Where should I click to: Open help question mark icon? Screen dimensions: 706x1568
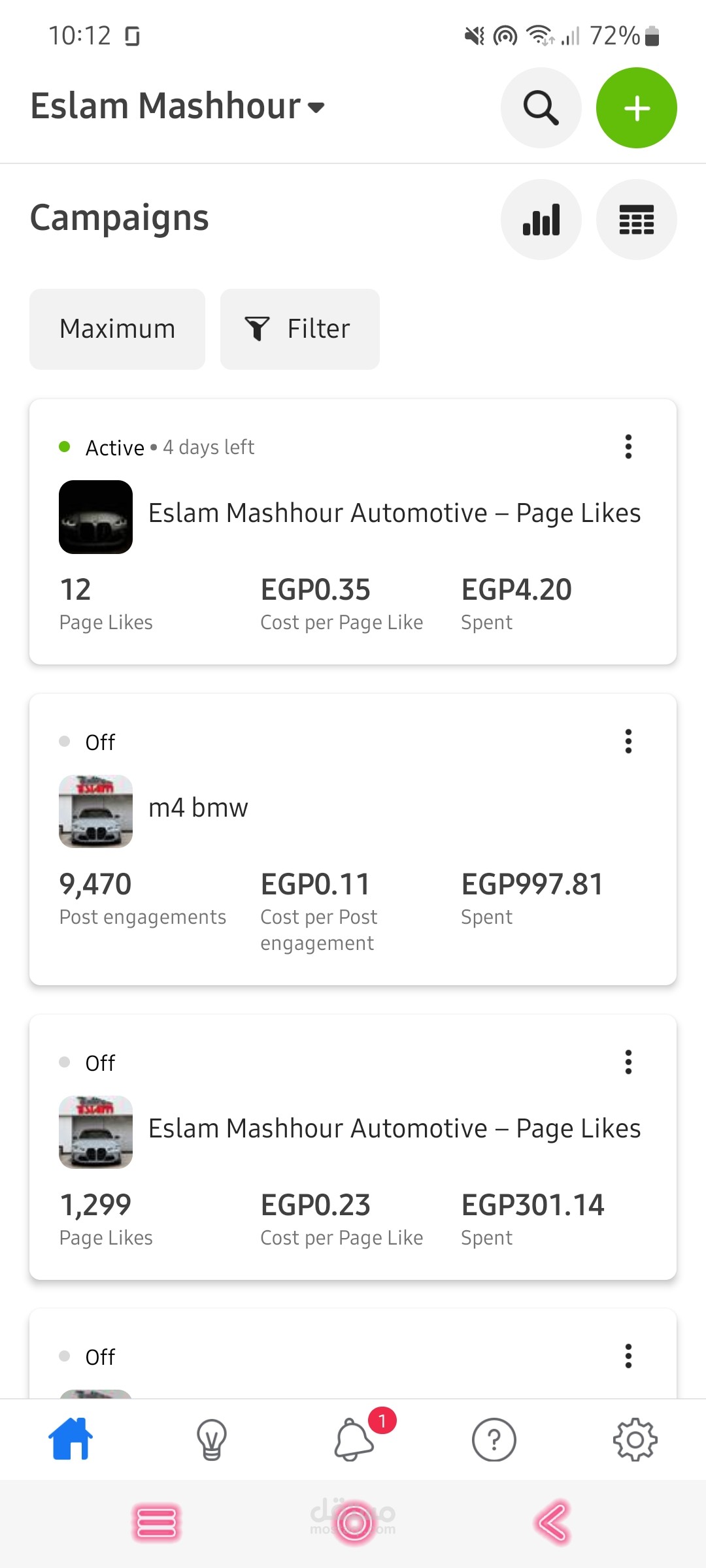point(494,1439)
